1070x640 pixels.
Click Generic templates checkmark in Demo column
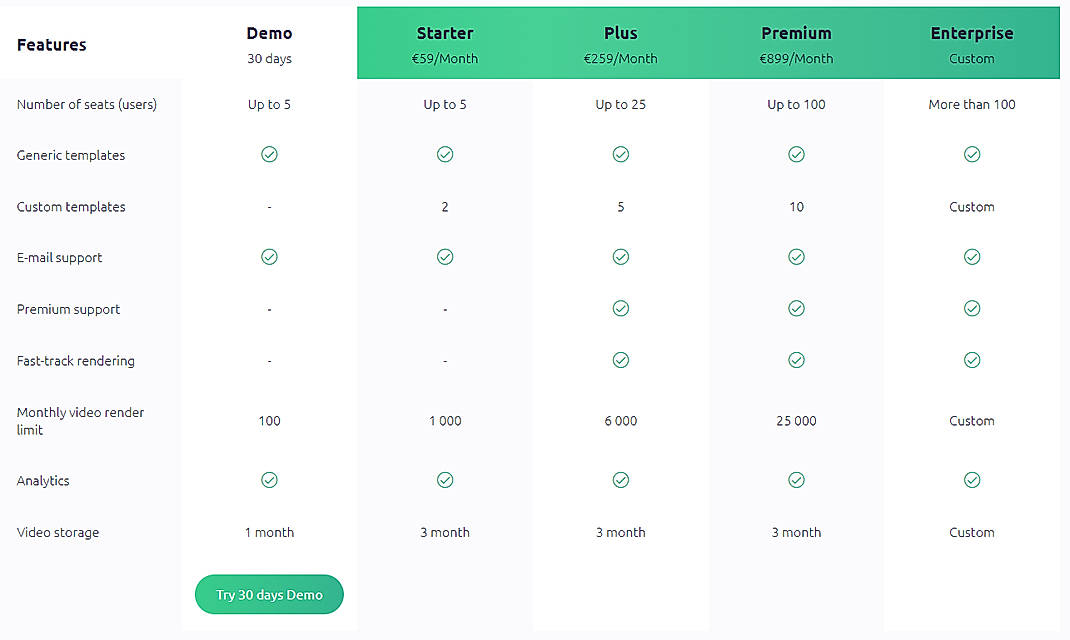[x=269, y=154]
